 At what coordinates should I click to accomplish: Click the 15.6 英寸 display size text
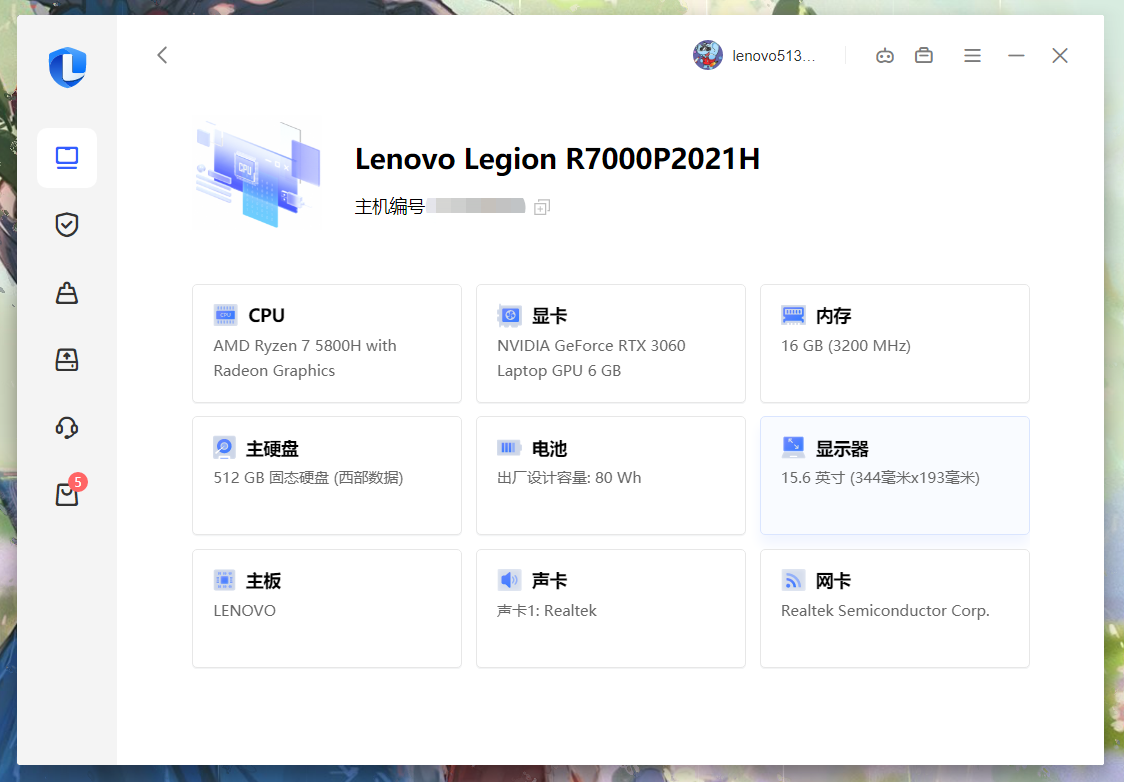point(880,477)
